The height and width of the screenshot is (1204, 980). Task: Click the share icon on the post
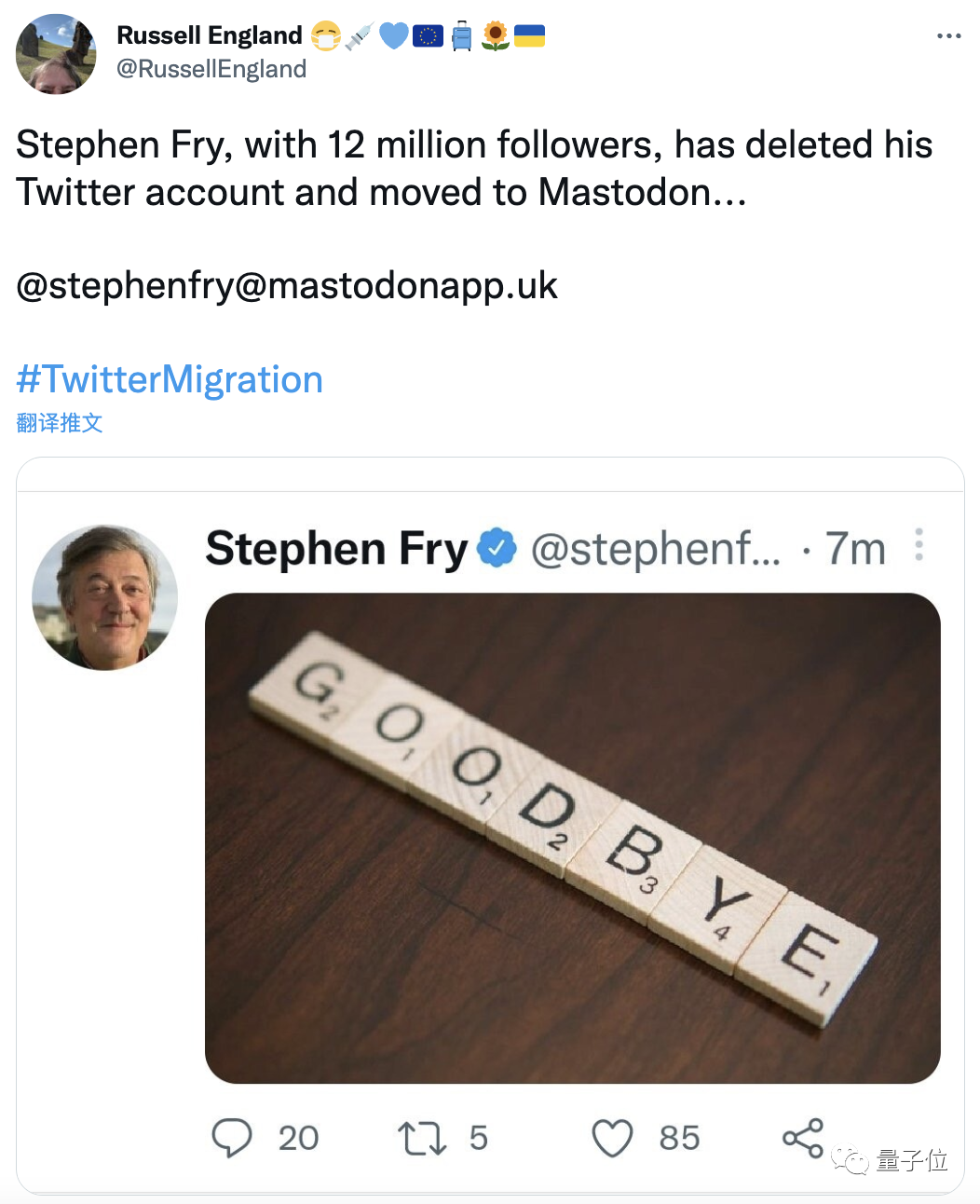tap(803, 1138)
